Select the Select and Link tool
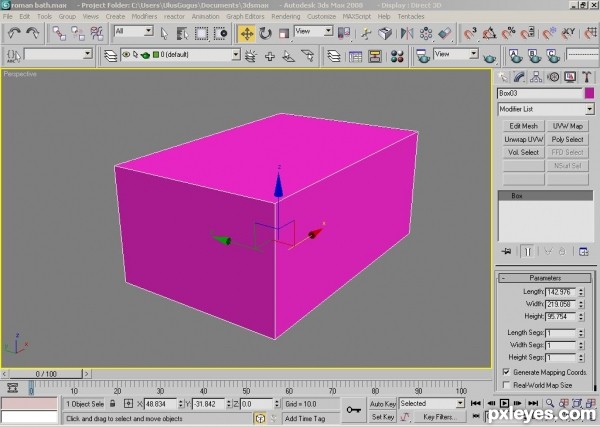The height and width of the screenshot is (427, 600). coord(59,33)
